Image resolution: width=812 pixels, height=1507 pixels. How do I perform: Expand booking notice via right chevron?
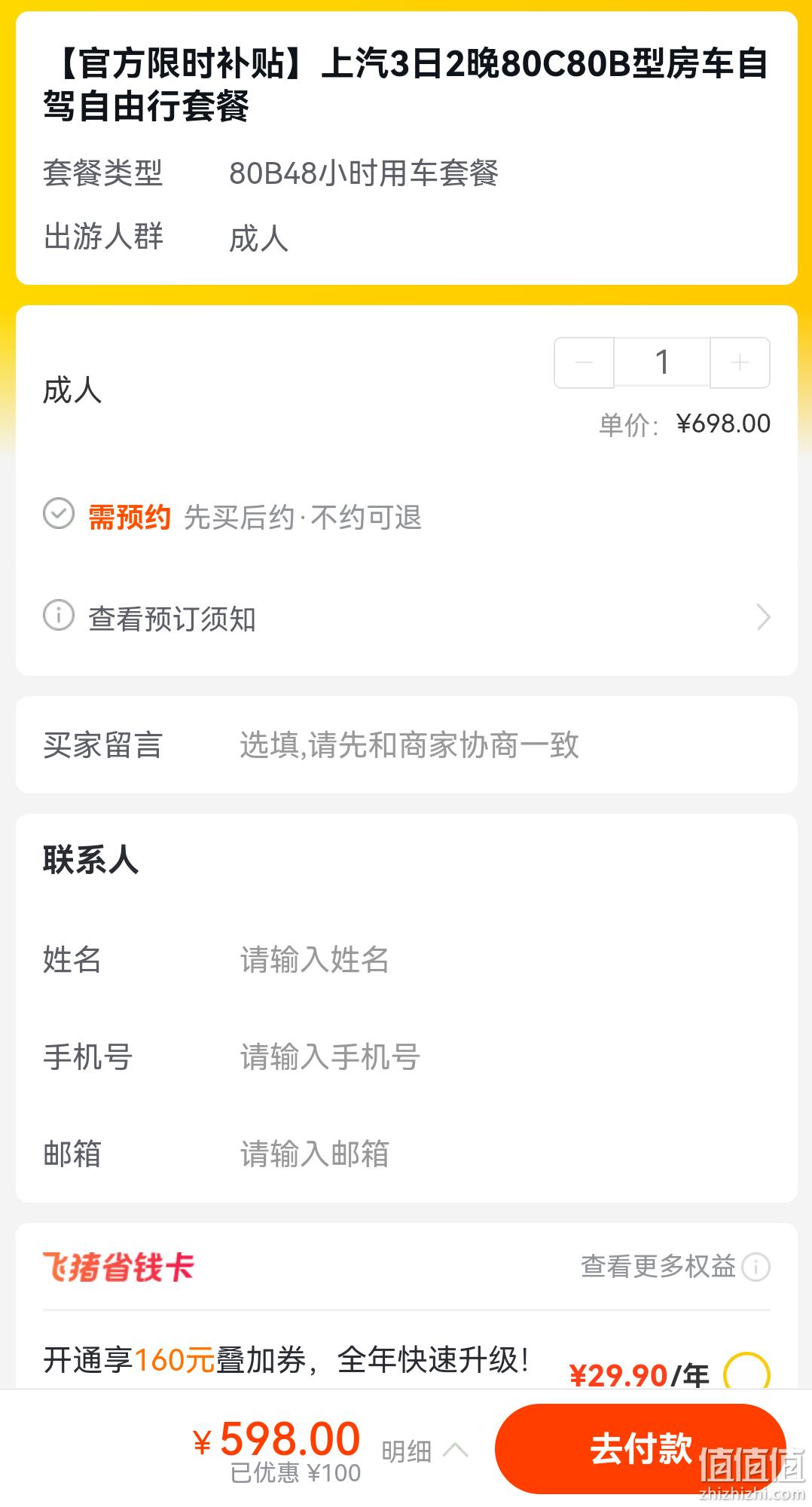(x=763, y=617)
